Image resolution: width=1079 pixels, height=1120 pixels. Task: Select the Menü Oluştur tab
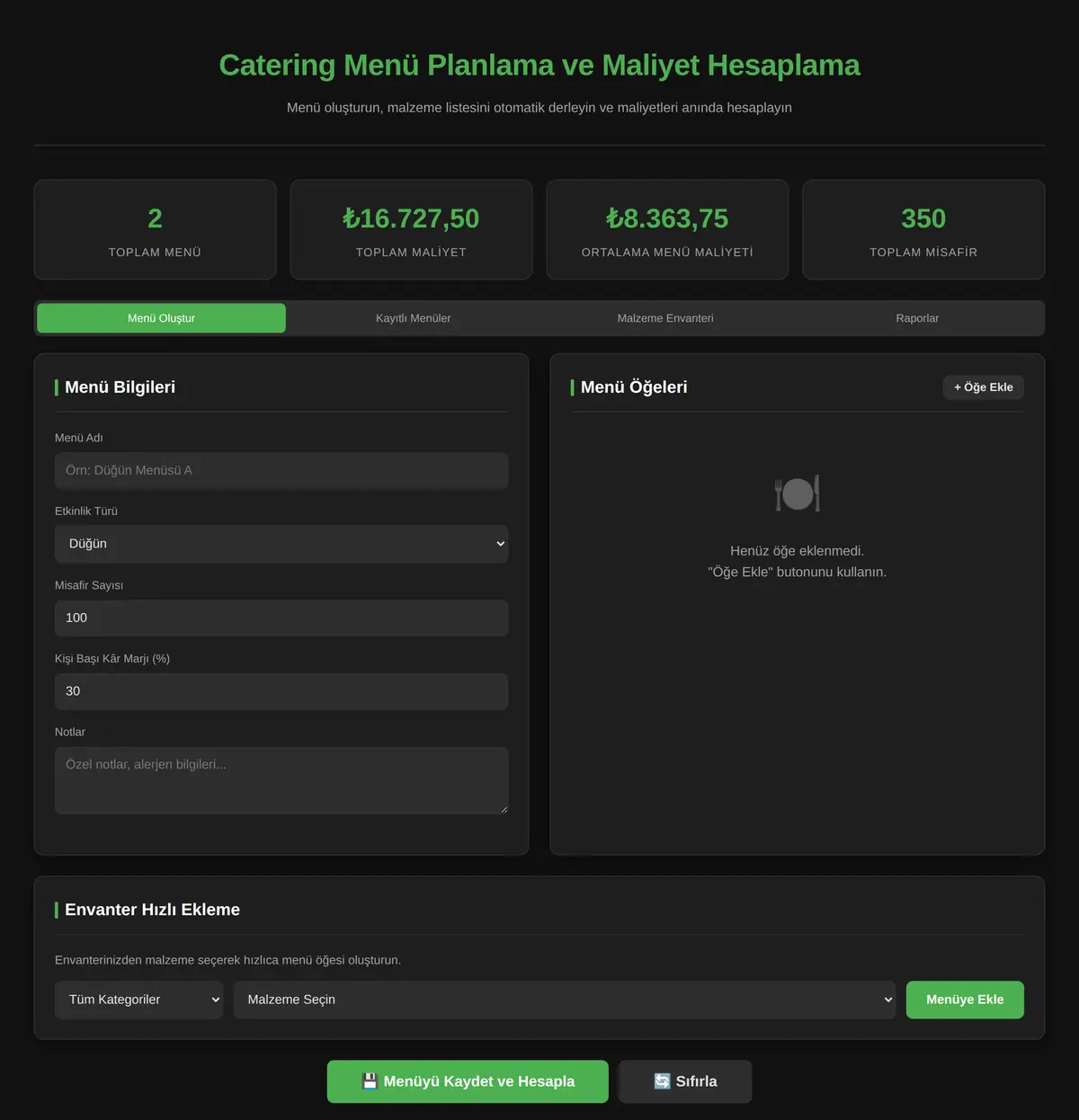pyautogui.click(x=161, y=318)
